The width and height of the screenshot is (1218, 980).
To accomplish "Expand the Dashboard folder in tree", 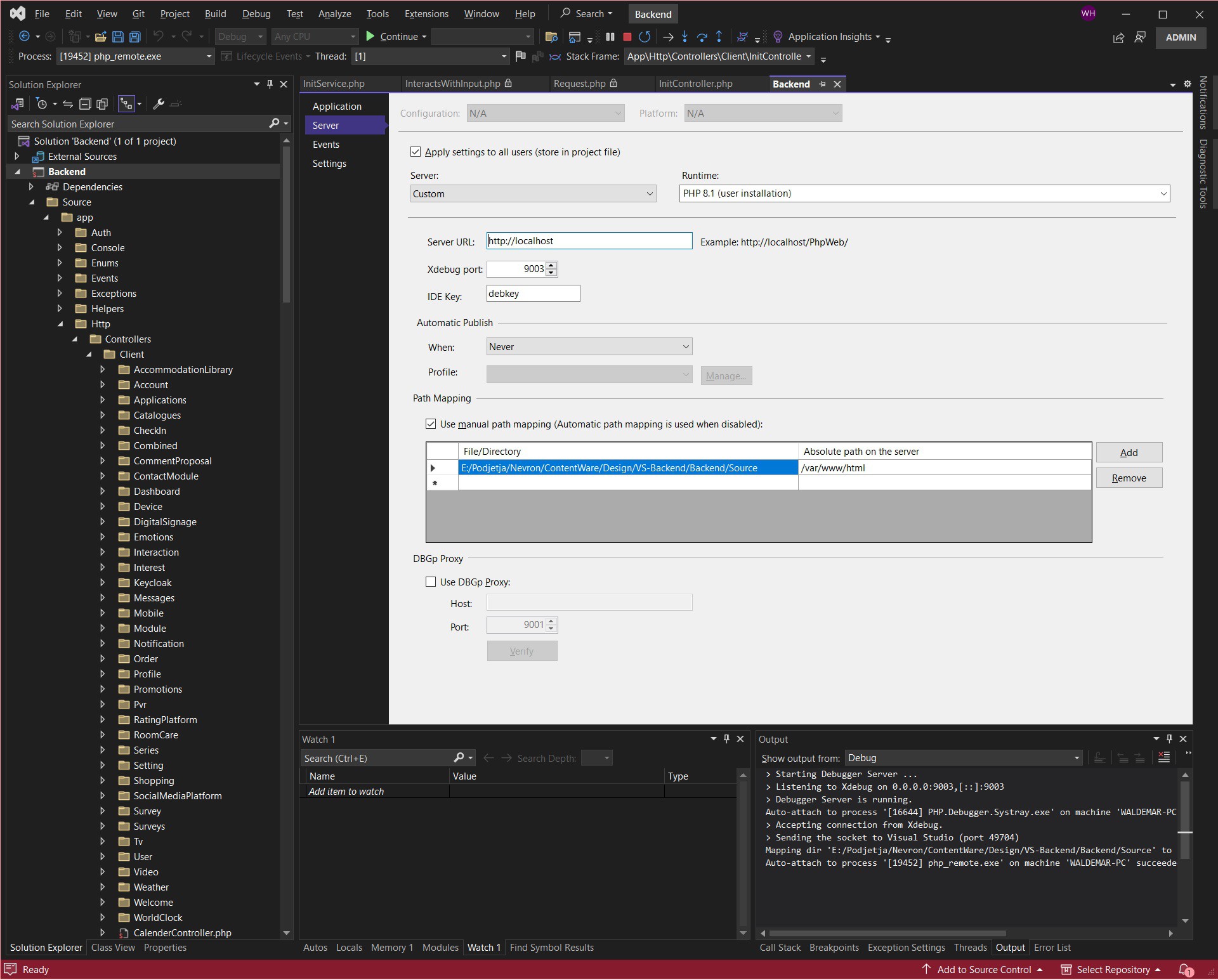I will tap(102, 492).
